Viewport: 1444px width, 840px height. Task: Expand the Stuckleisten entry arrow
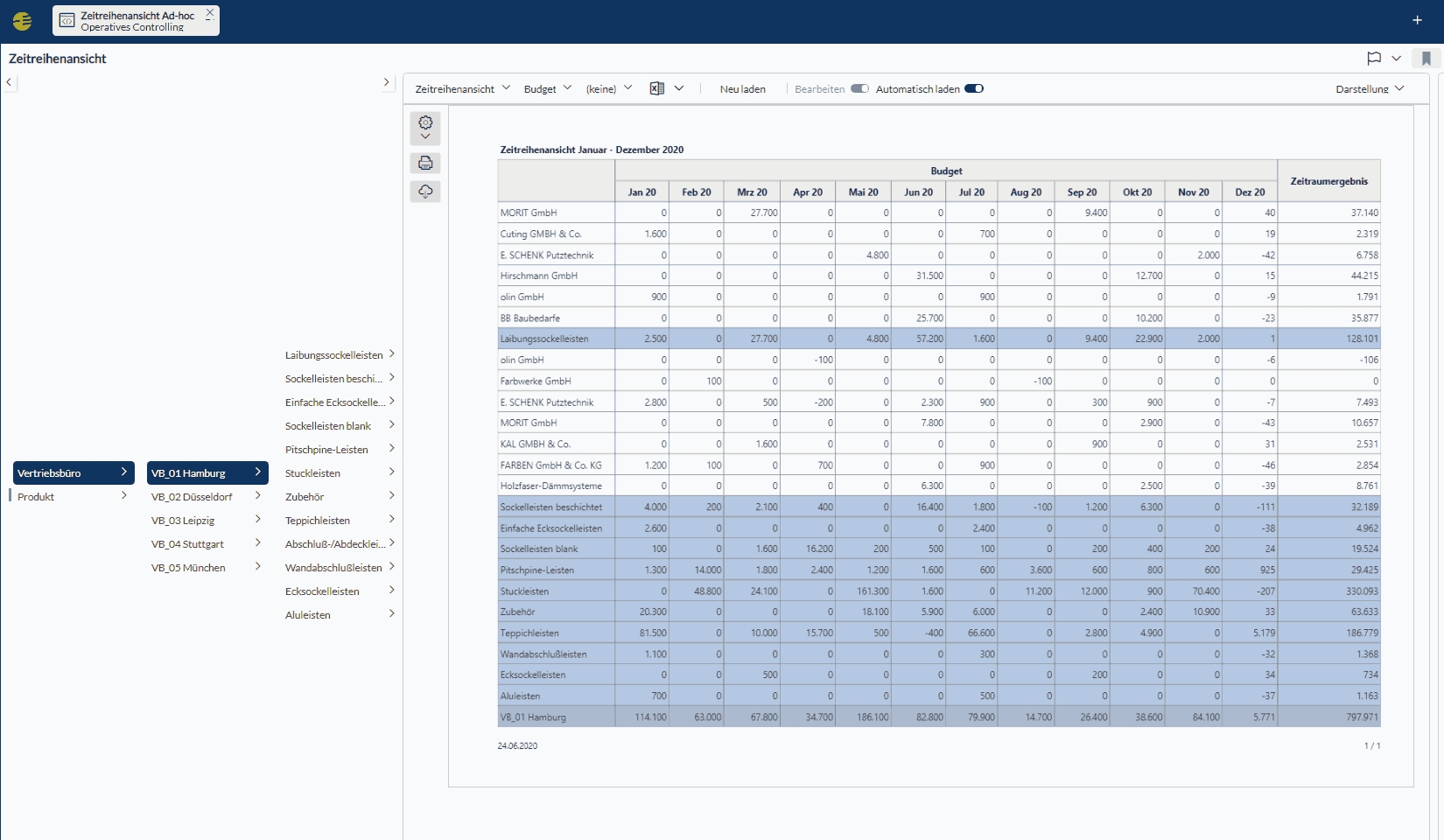click(391, 472)
